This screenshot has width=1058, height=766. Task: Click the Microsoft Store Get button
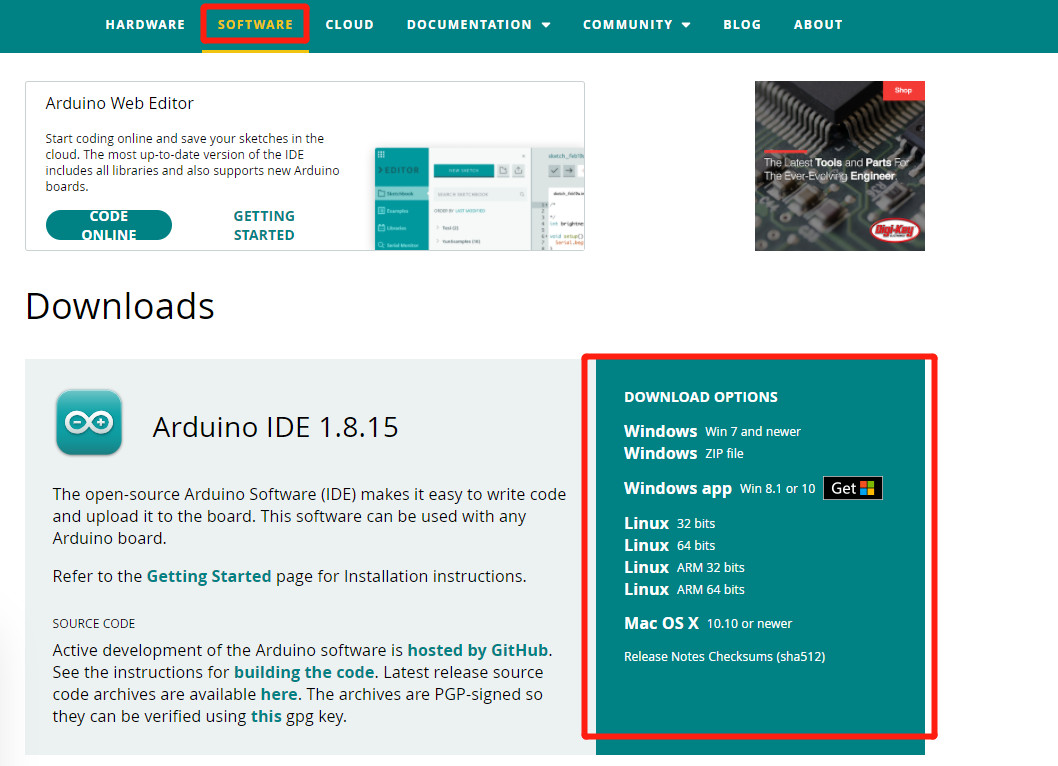pyautogui.click(x=853, y=488)
